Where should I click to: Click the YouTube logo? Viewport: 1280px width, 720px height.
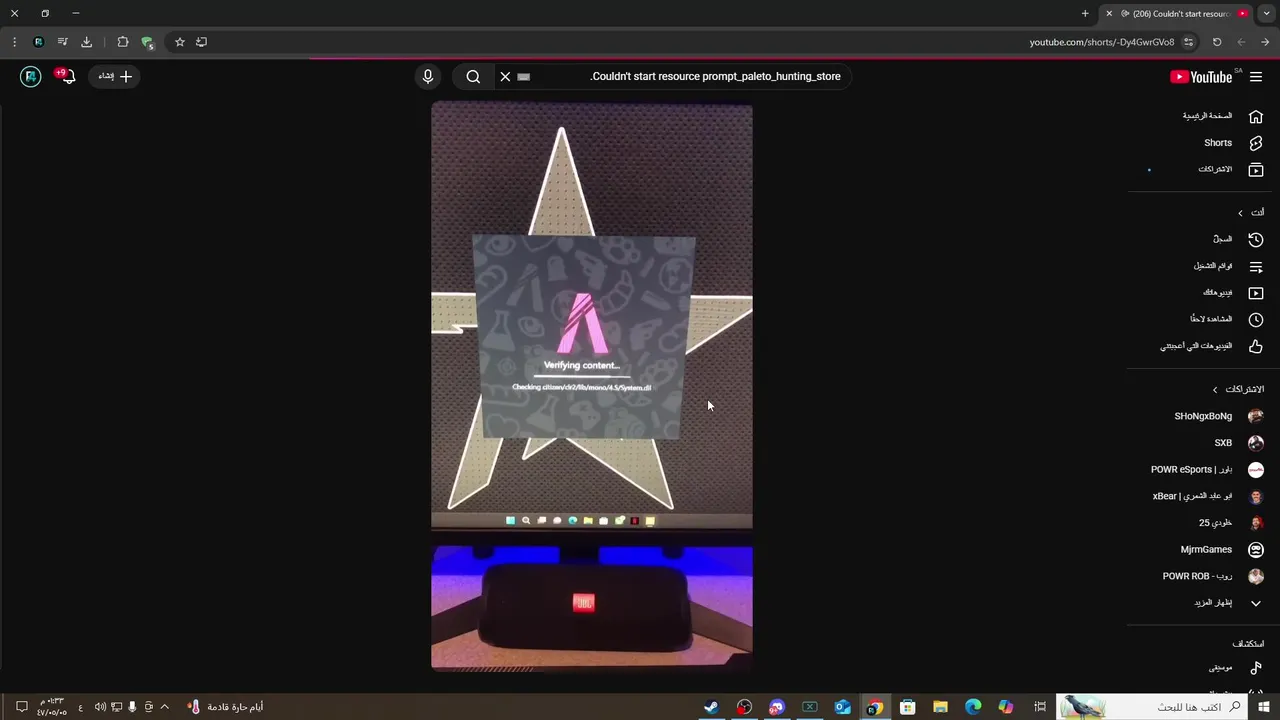(x=1200, y=77)
